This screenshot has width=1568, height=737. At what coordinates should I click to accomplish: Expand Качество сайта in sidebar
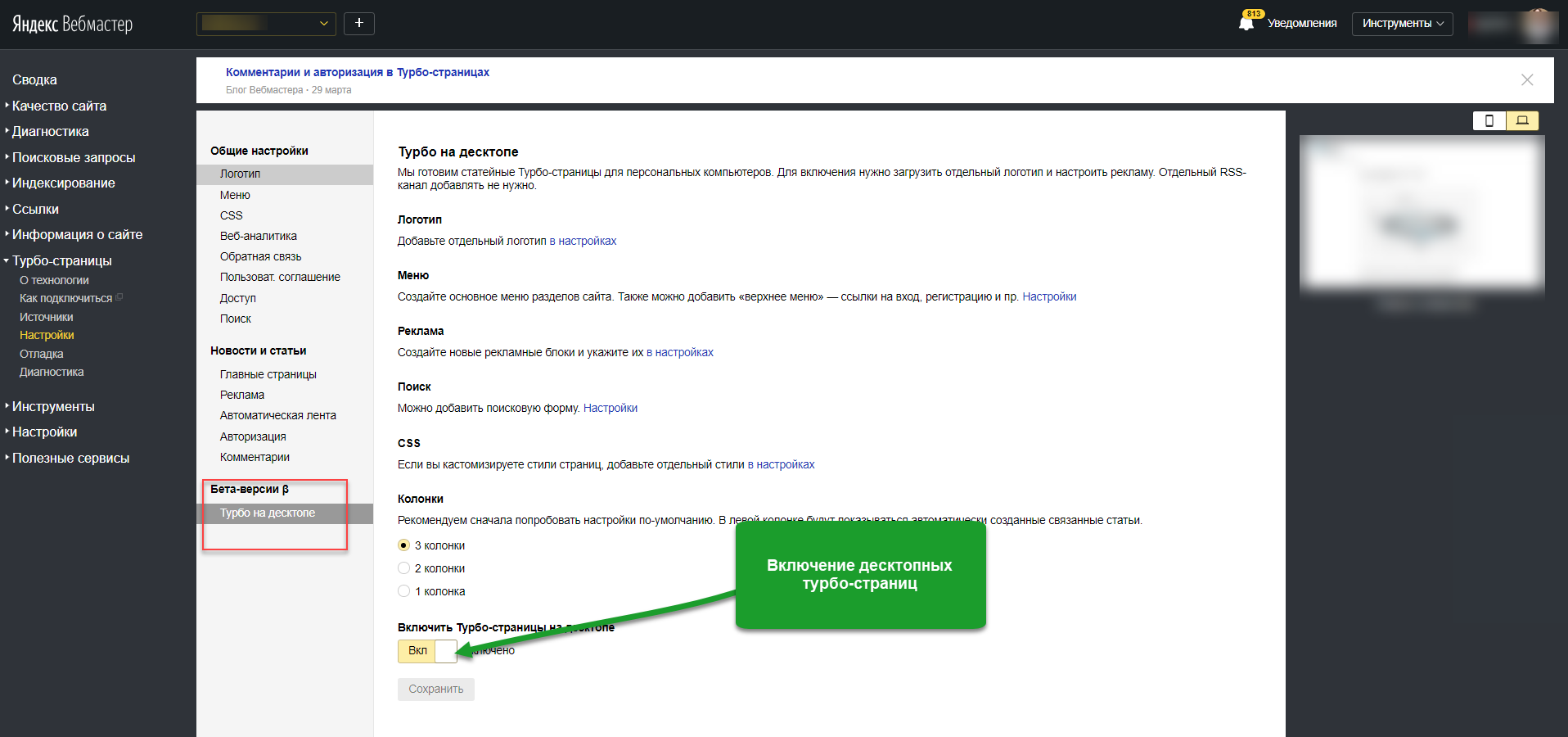point(59,106)
